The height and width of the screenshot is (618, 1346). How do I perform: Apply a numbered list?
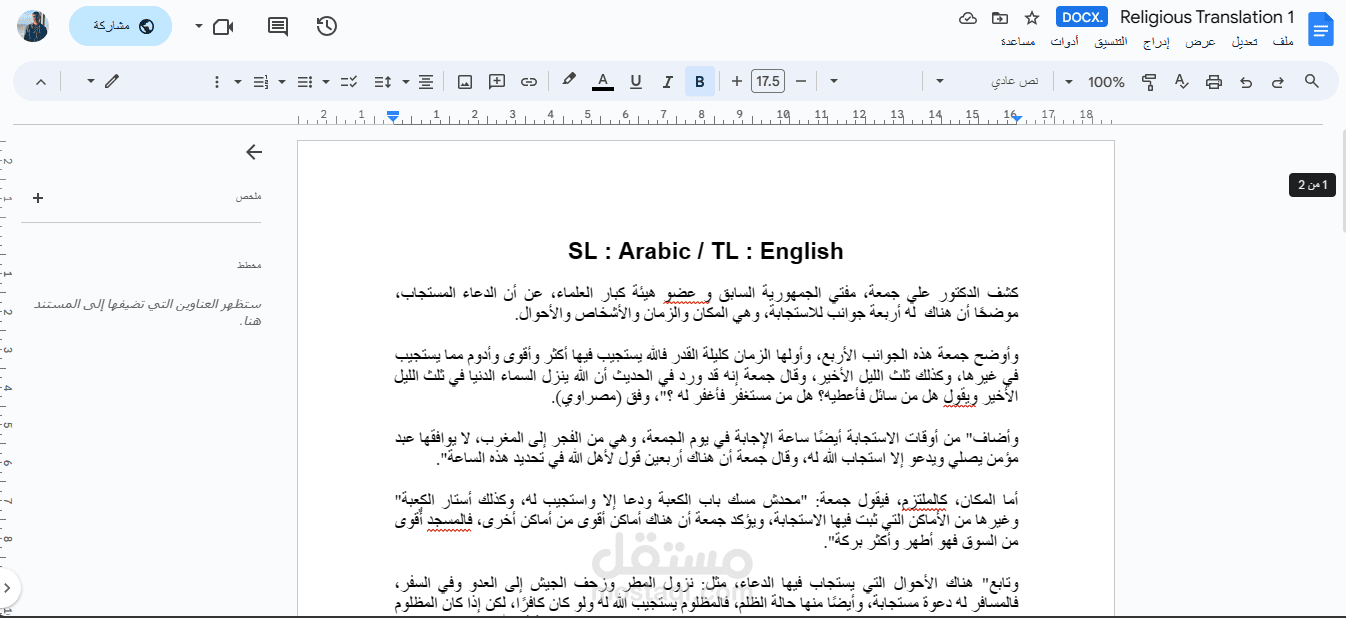[x=261, y=81]
